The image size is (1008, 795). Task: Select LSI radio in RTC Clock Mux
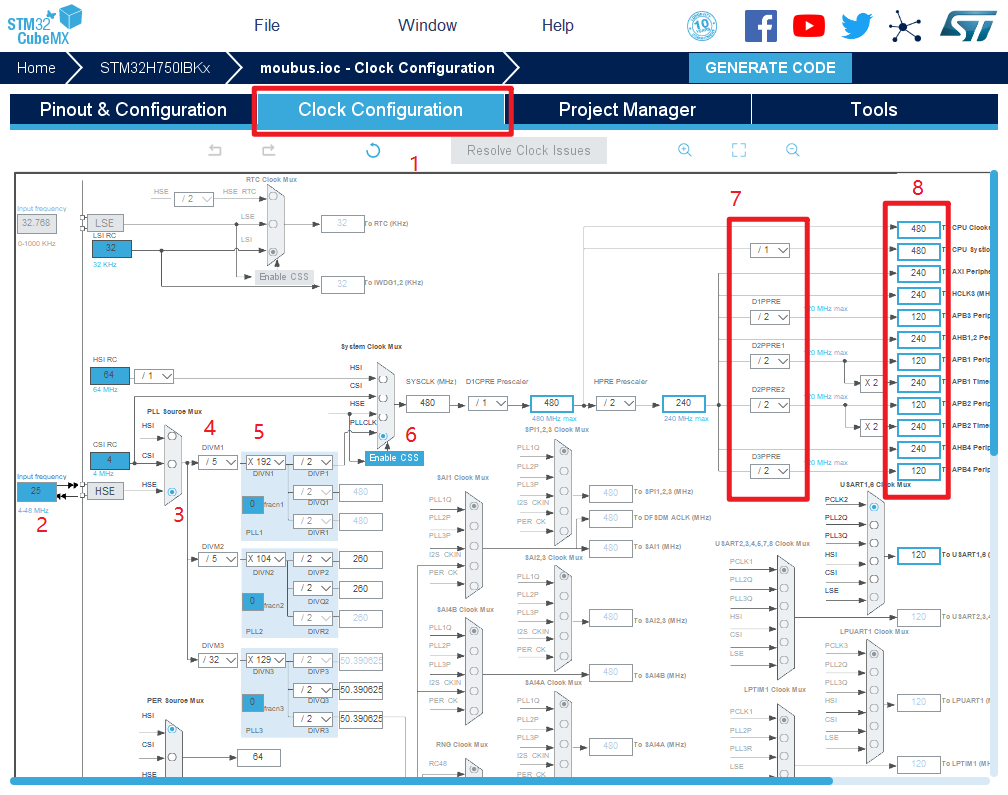[274, 250]
